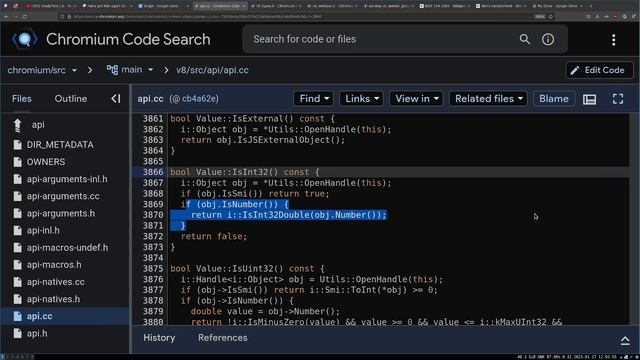Screen dimensions: 640x360
Task: Collapse the file panel with the arrow icon
Action: pos(116,99)
